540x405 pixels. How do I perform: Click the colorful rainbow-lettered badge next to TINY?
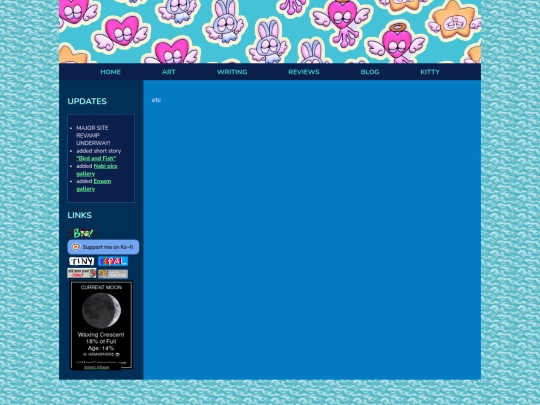pos(113,261)
